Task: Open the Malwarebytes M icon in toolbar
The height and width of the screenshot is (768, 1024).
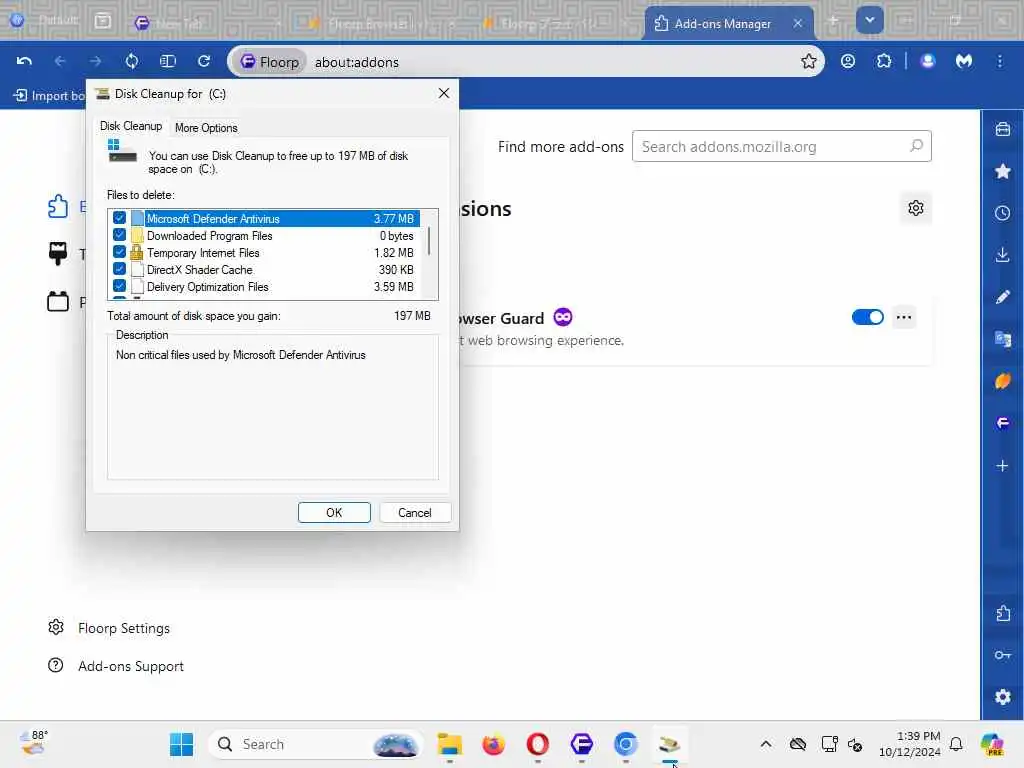Action: coord(964,61)
